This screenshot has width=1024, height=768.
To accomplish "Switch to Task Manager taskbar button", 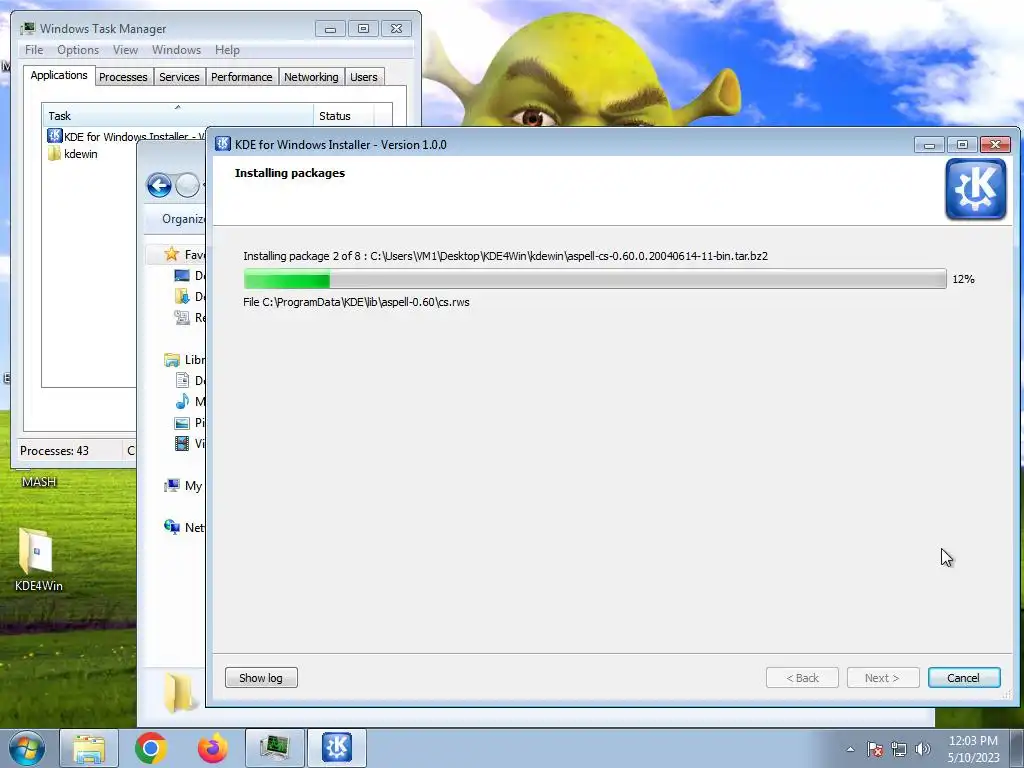I will [x=275, y=748].
